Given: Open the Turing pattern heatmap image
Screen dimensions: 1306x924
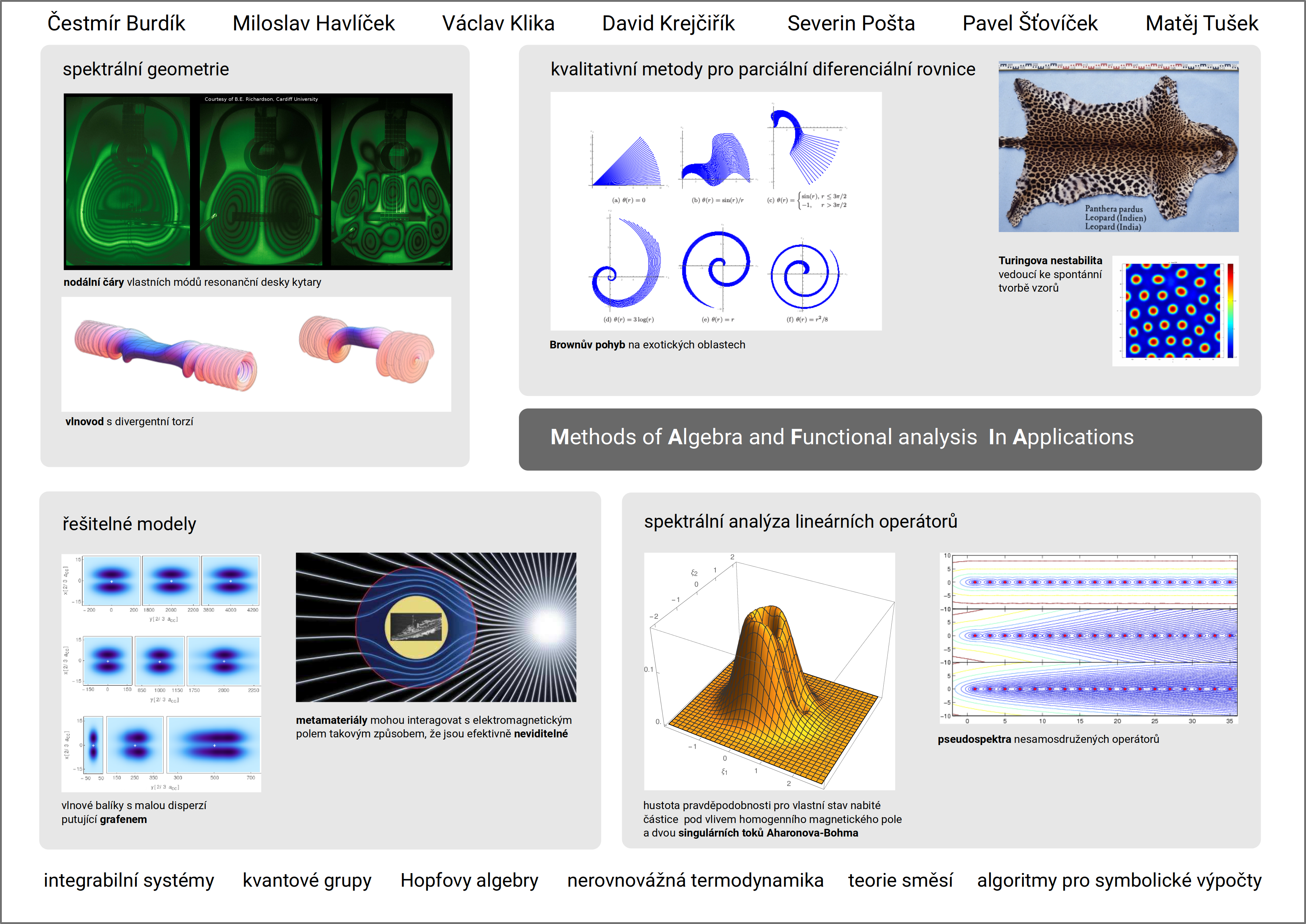Looking at the screenshot, I should point(1172,311).
